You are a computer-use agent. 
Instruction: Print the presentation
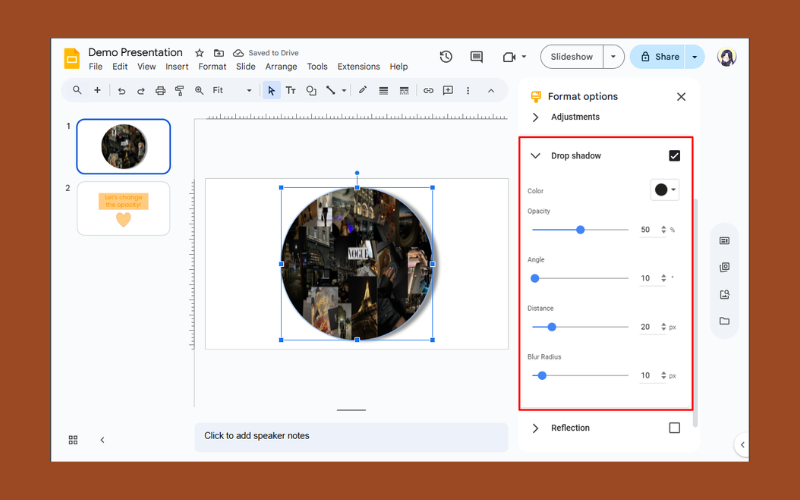tap(160, 91)
